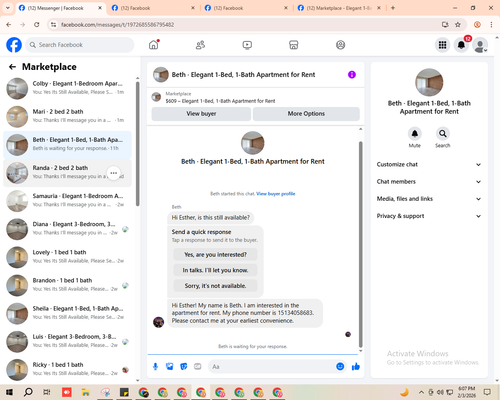This screenshot has width=500, height=400.
Task: Open a new browser tab
Action: tap(393, 8)
